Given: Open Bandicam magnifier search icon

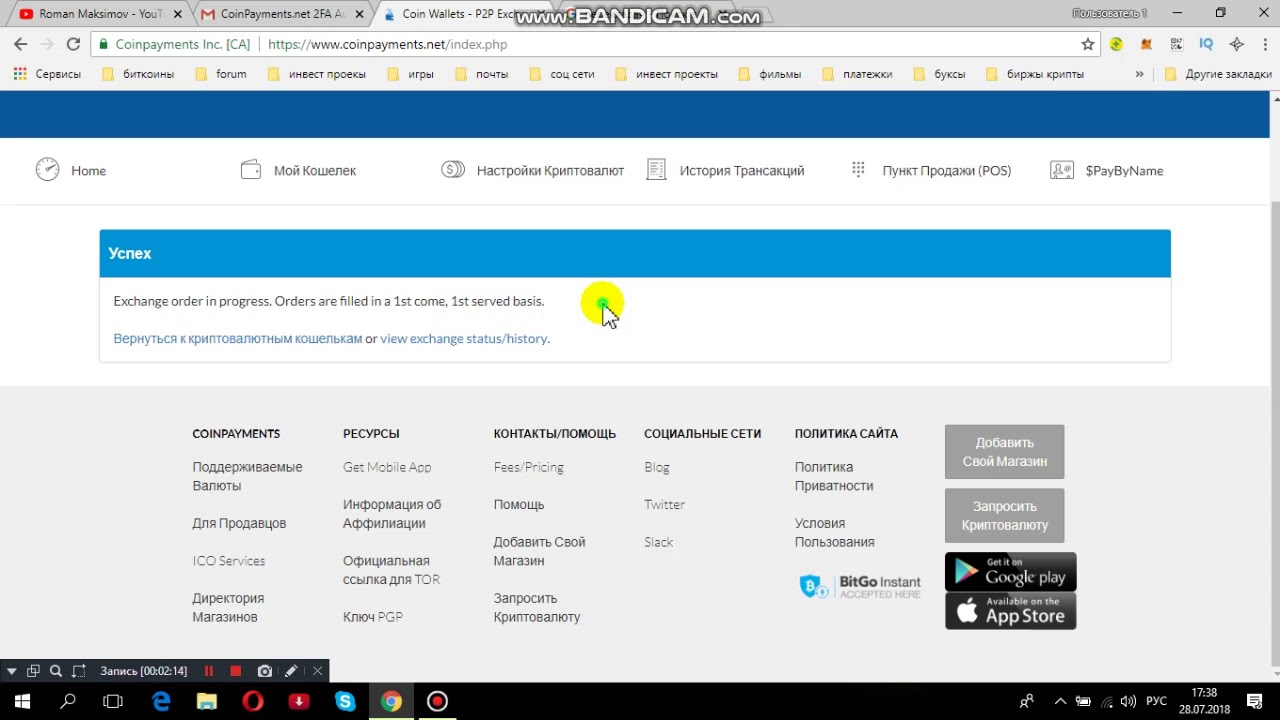Looking at the screenshot, I should click(56, 671).
